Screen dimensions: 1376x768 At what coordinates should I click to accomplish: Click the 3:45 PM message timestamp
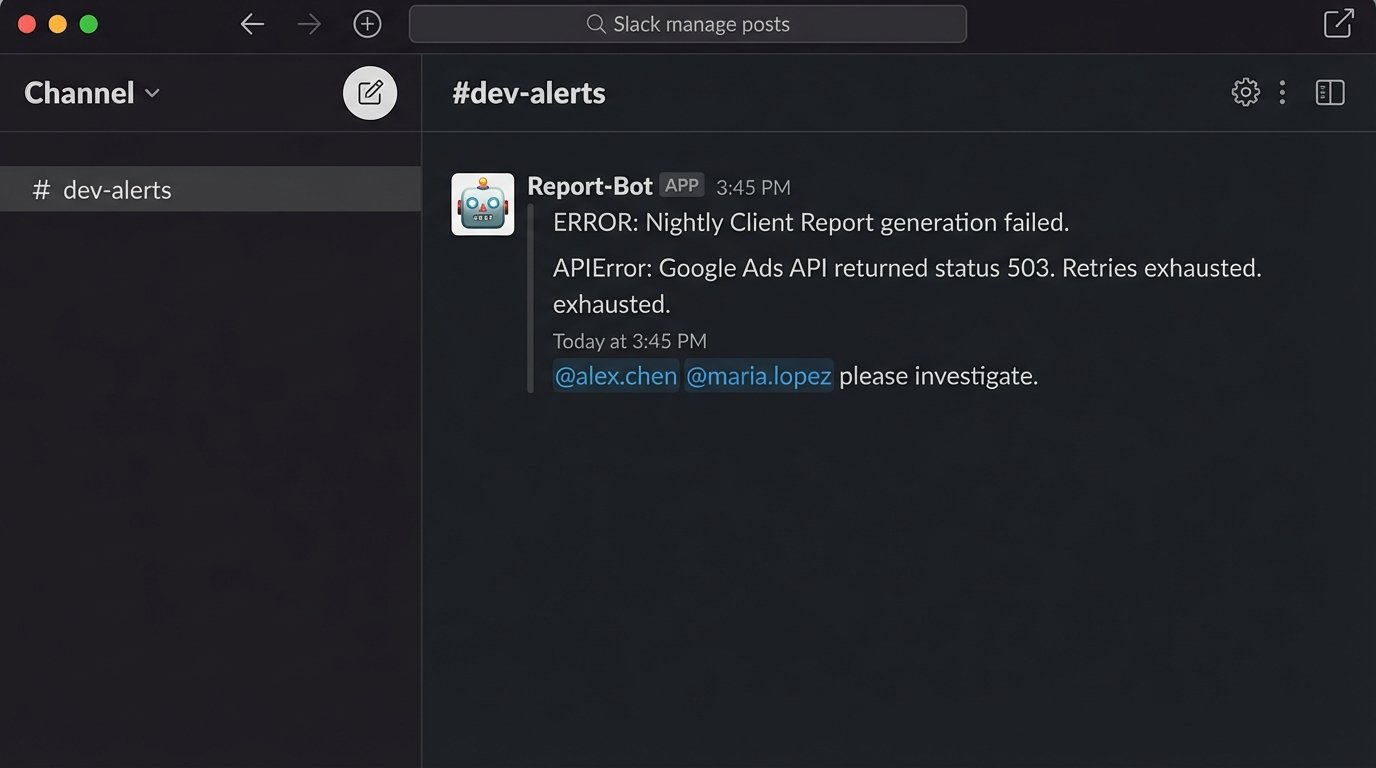(x=753, y=187)
